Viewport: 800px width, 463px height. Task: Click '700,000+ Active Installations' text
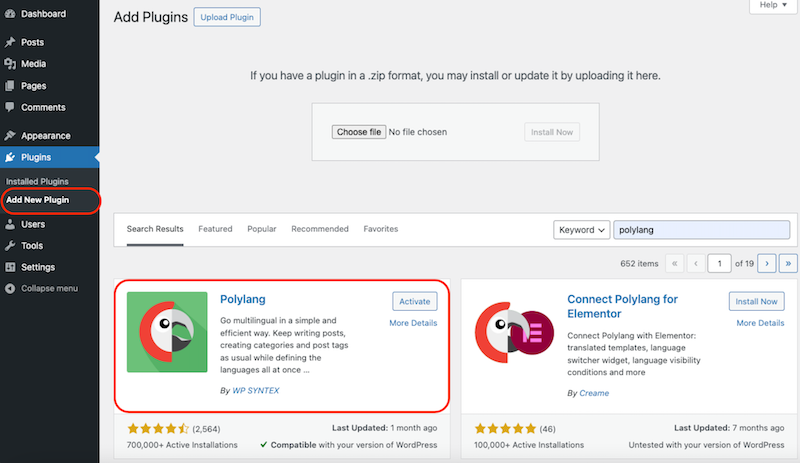pyautogui.click(x=182, y=445)
